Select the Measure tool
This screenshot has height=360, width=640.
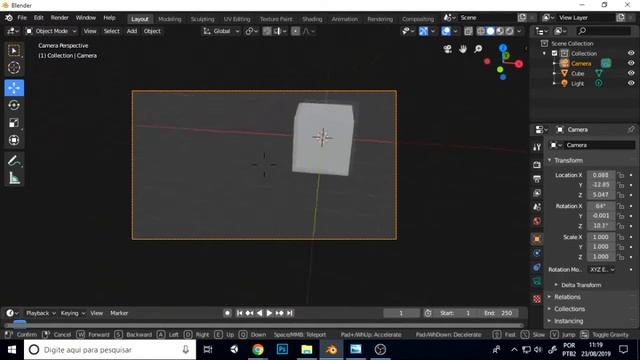(14, 178)
